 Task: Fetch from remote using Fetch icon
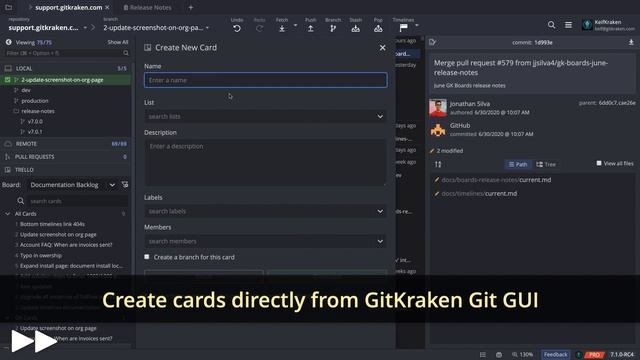click(282, 28)
